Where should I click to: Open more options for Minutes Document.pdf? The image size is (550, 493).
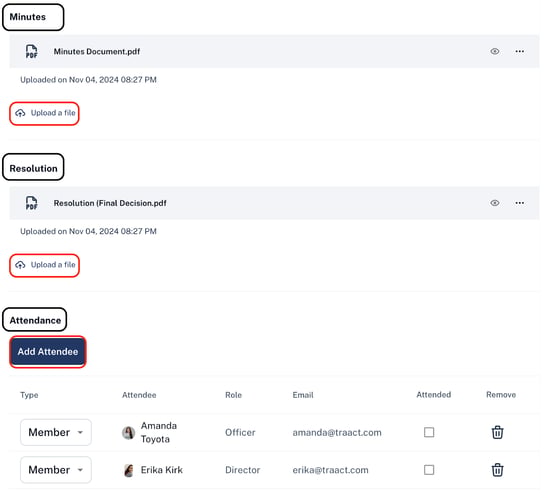(519, 52)
